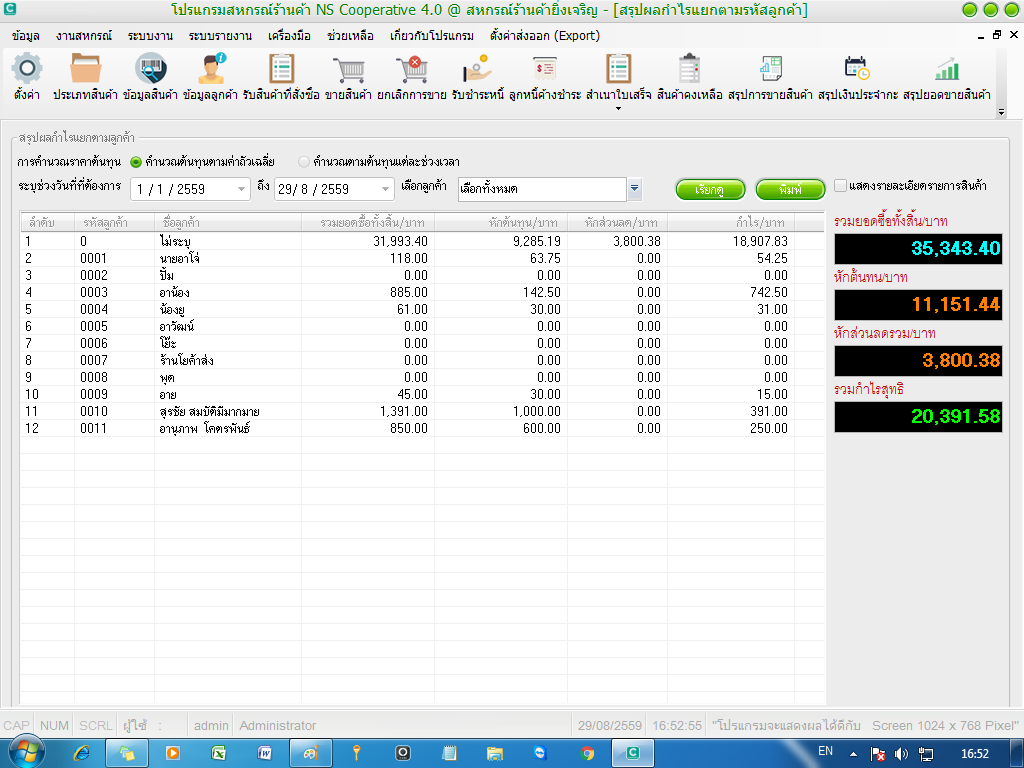Open file explorer folder in taskbar
This screenshot has width=1024, height=768.
pos(494,753)
